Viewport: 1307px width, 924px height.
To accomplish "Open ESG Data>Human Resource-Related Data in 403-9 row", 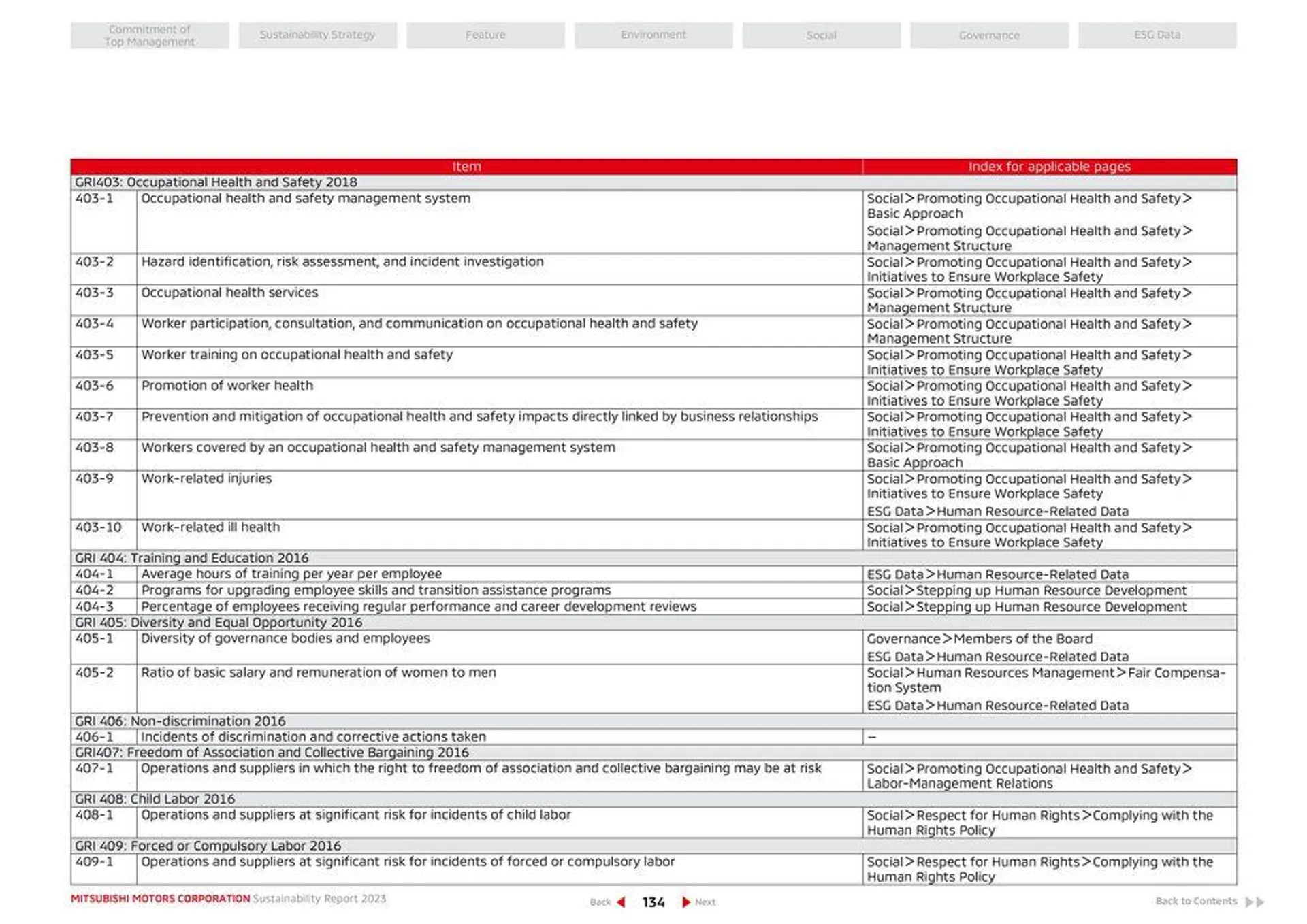I will [x=997, y=512].
